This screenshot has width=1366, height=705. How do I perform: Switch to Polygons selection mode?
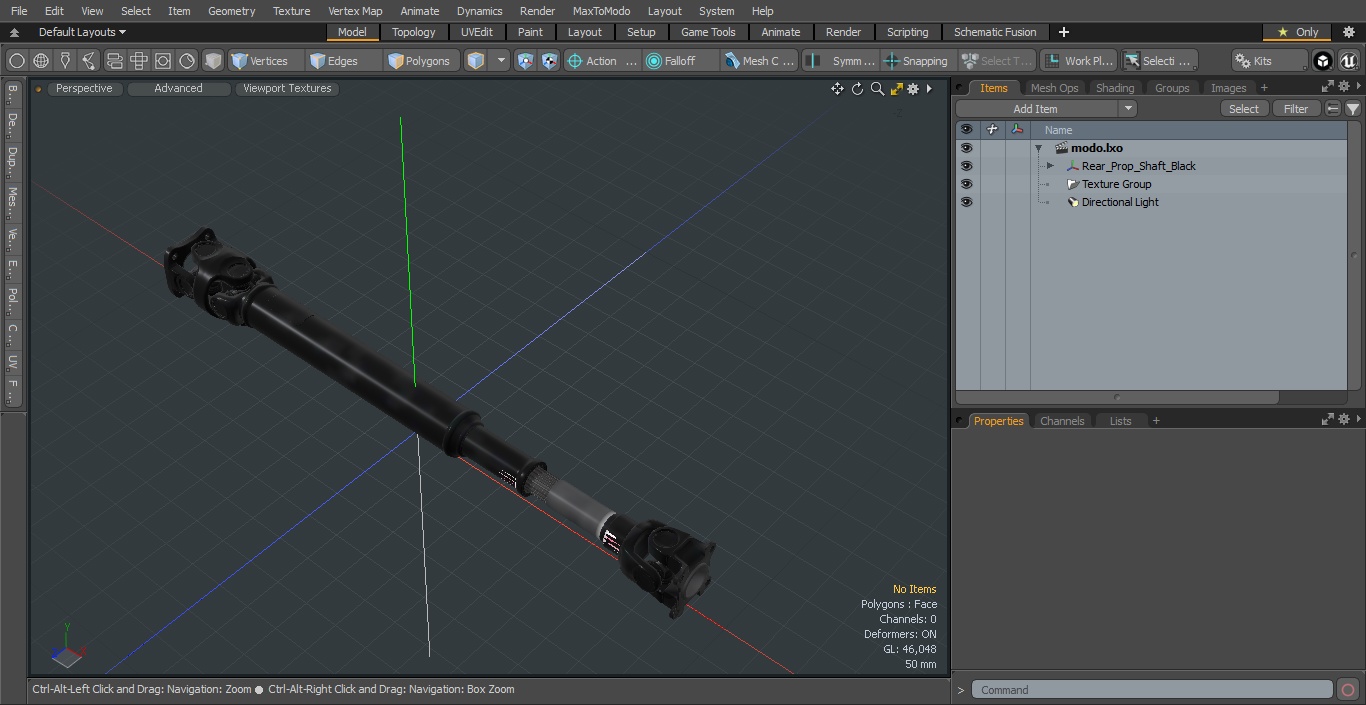click(420, 61)
